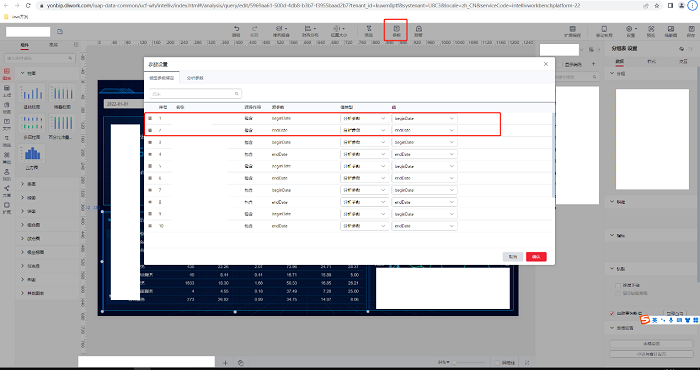Select the Charts icon in the left sidebar
The image size is (700, 370).
coord(7,71)
